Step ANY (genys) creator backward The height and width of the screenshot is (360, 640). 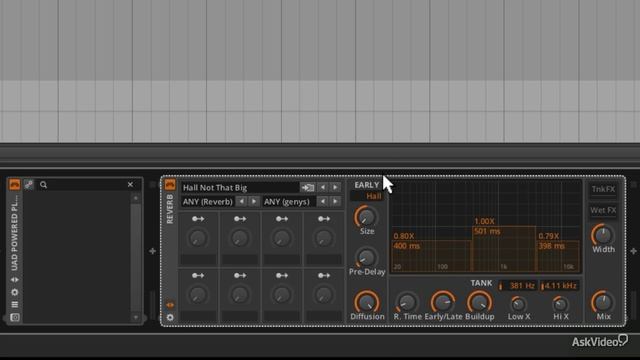(x=322, y=202)
